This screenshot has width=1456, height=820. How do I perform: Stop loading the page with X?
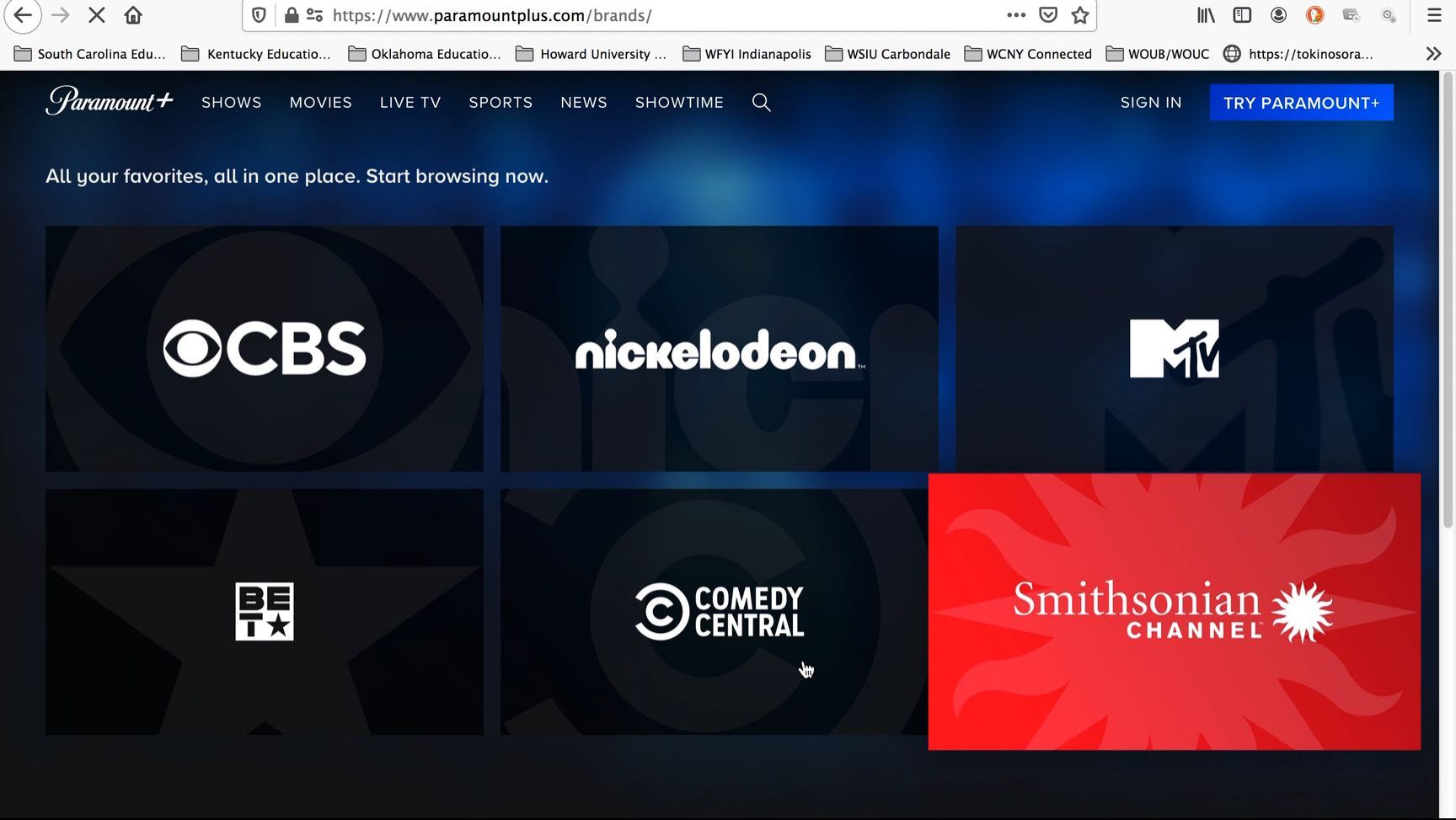[x=96, y=15]
